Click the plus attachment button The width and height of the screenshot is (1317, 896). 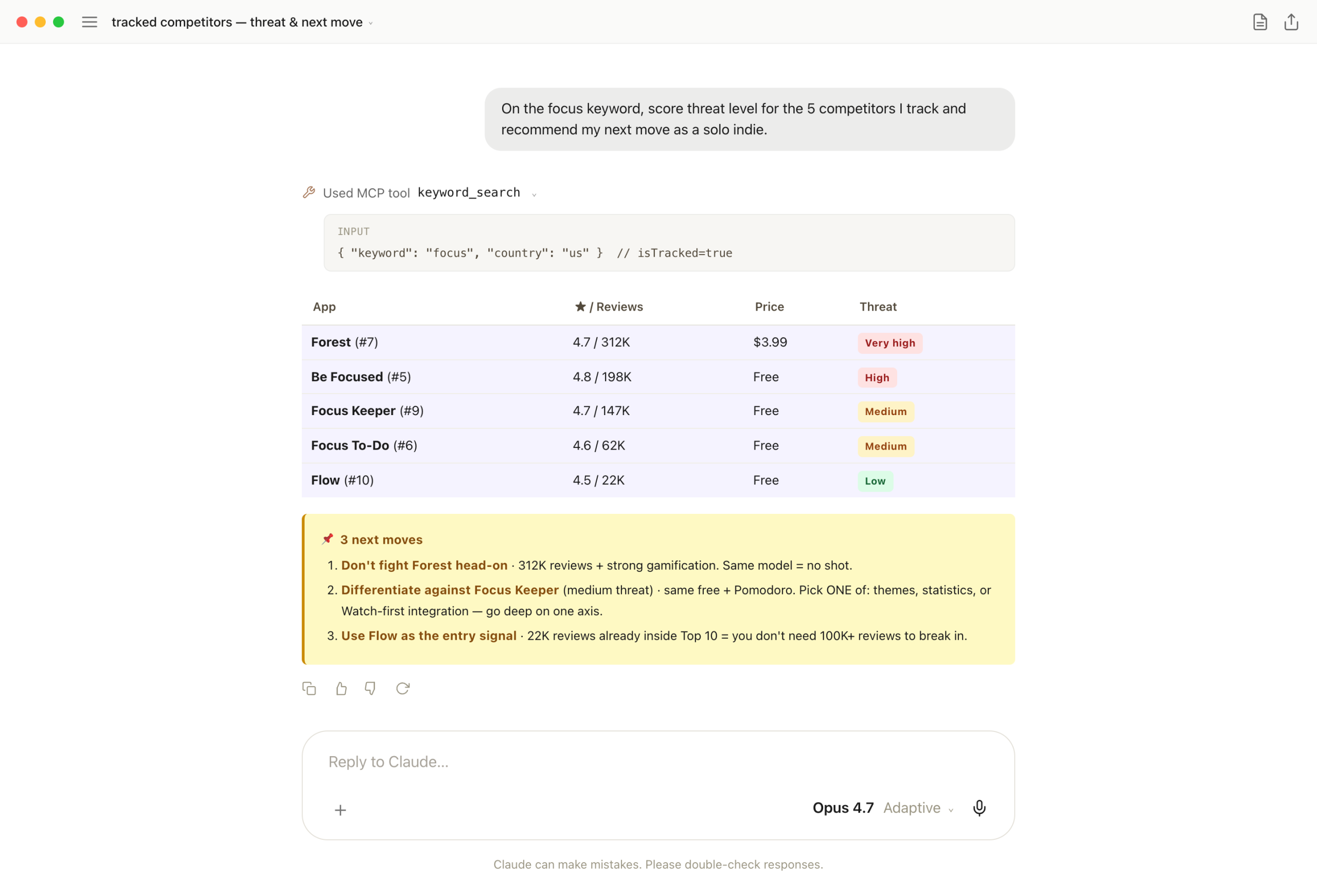[x=340, y=811]
